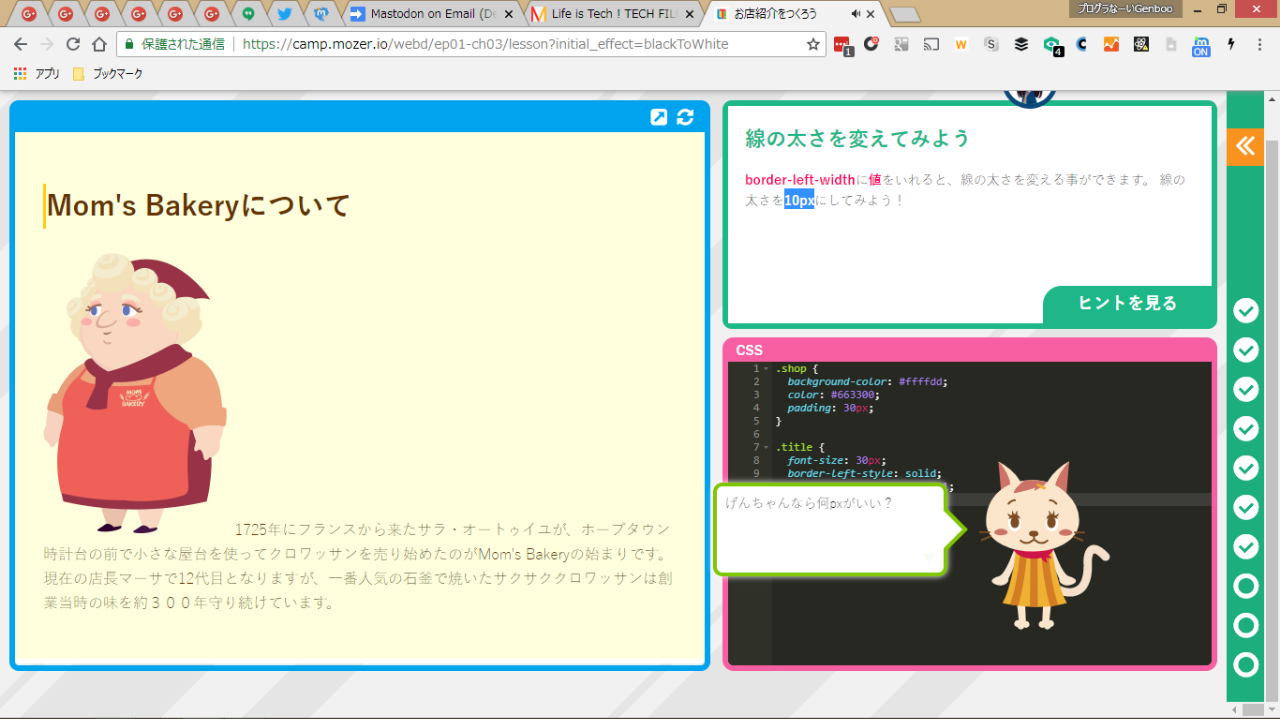Reload the page in browser
The image size is (1280, 719).
tap(73, 45)
